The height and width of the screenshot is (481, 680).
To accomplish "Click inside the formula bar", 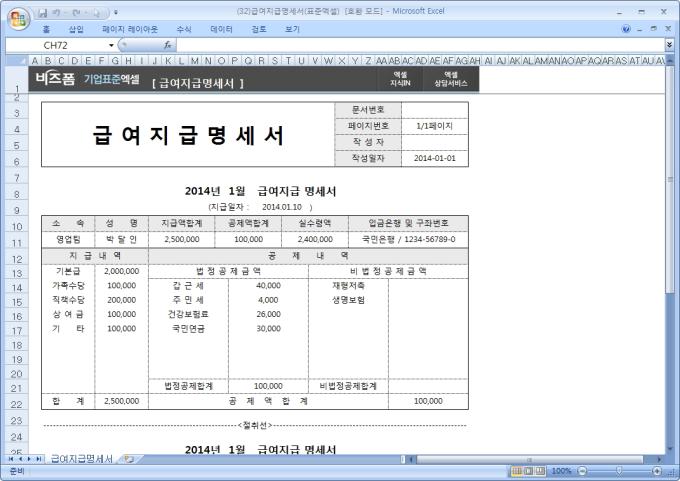I will [420, 45].
